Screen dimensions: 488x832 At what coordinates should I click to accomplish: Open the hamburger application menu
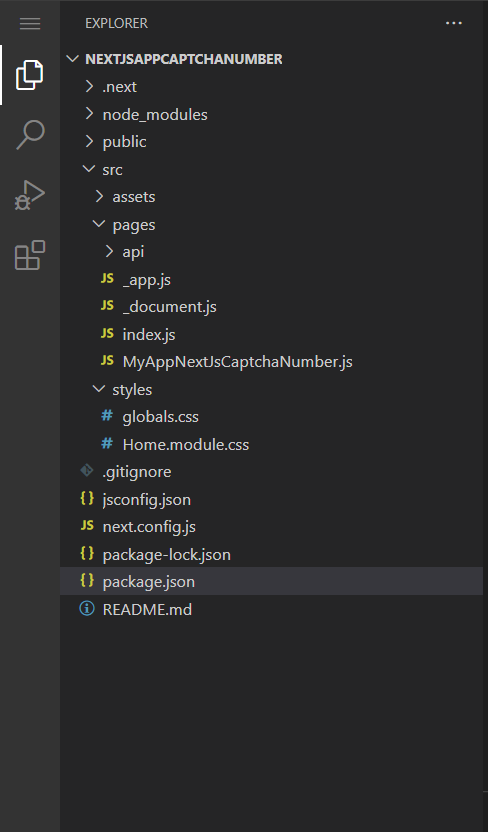click(30, 23)
